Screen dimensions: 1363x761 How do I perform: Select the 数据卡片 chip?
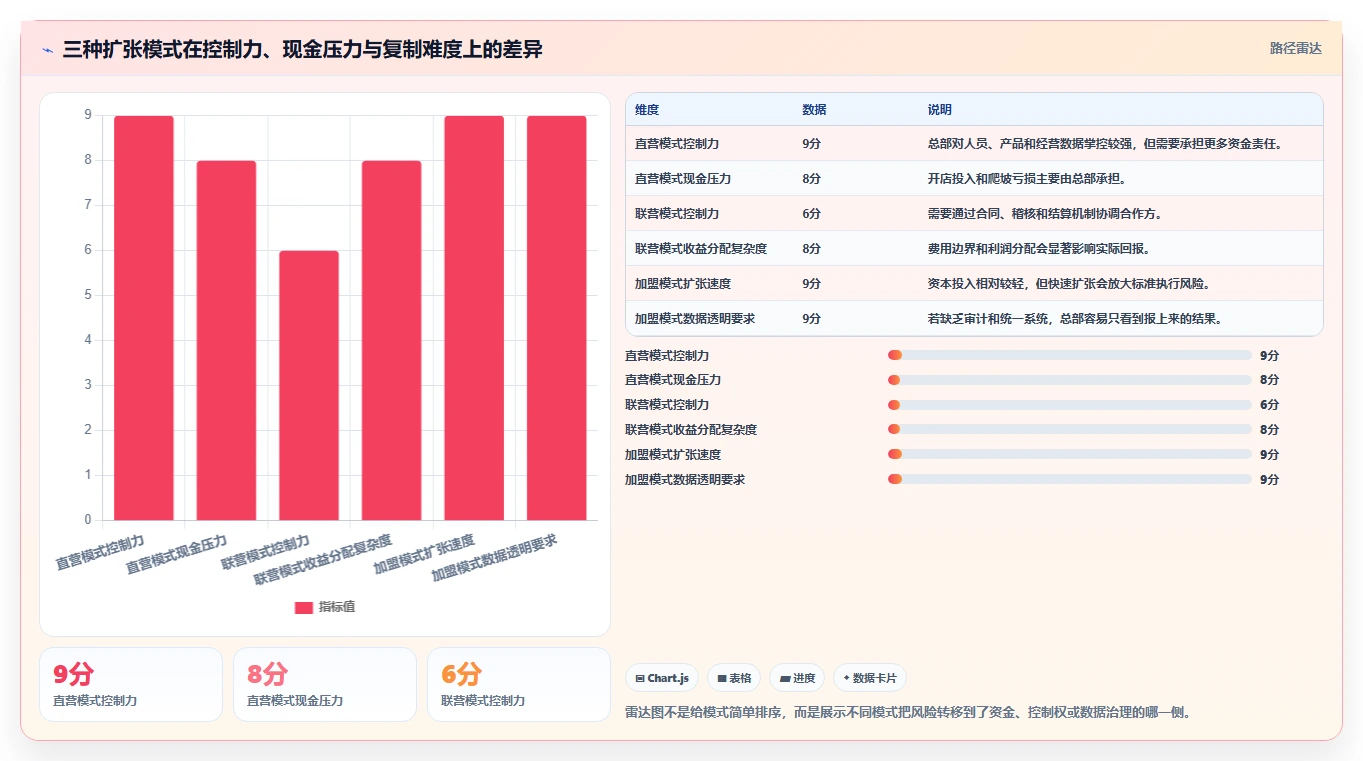[869, 678]
